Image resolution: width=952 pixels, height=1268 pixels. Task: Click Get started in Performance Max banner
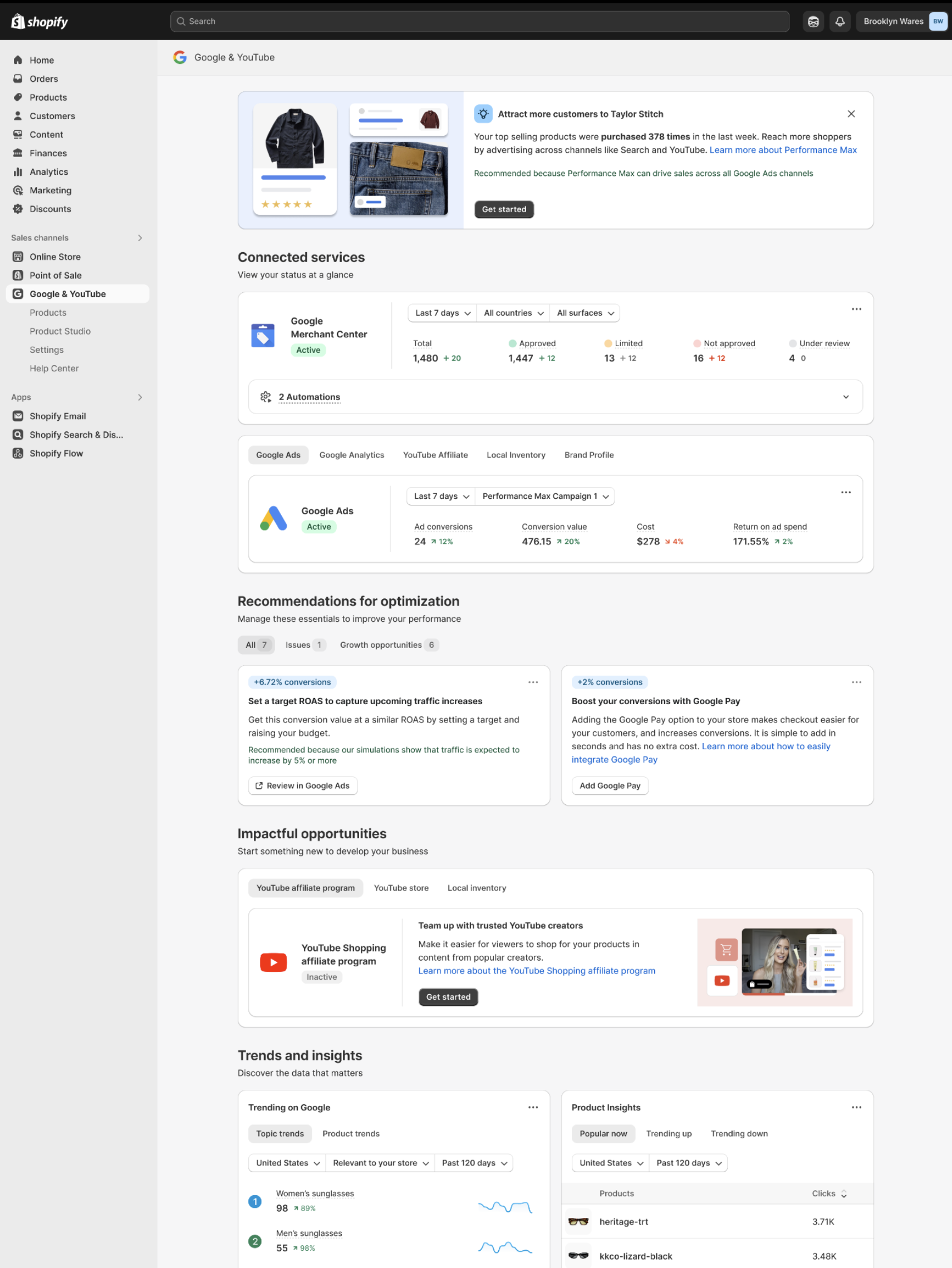[x=503, y=209]
